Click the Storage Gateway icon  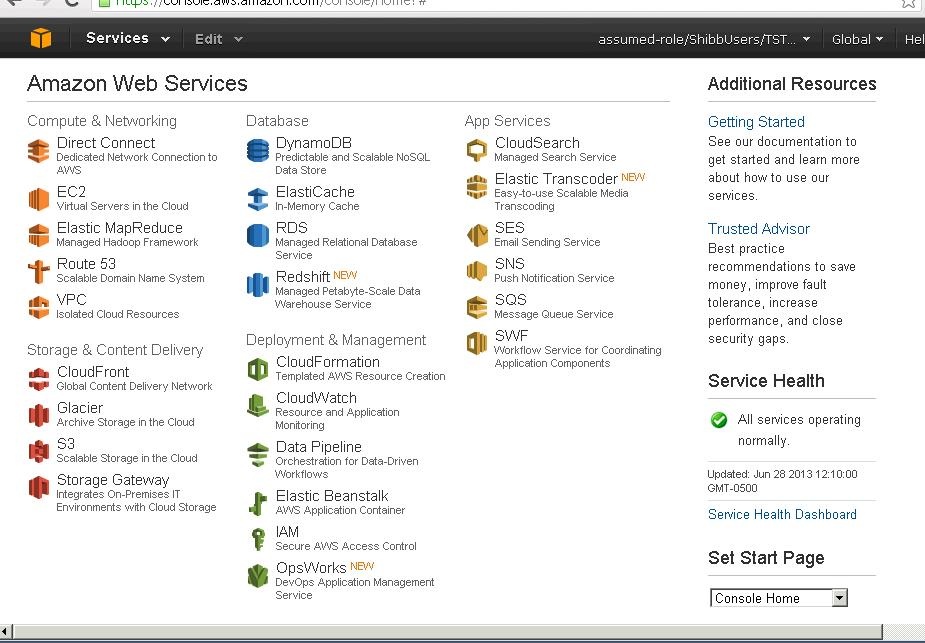[x=39, y=487]
